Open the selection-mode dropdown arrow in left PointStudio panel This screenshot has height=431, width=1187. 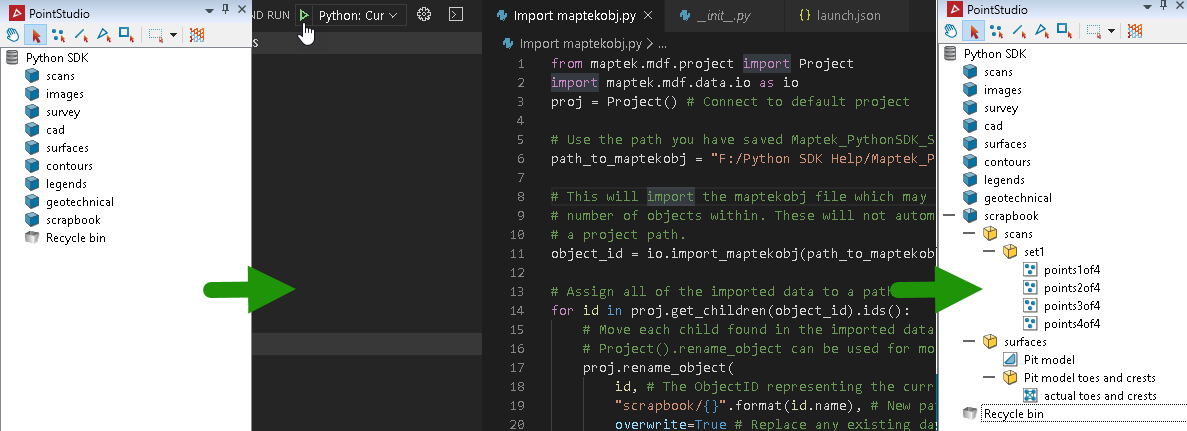pyautogui.click(x=173, y=35)
